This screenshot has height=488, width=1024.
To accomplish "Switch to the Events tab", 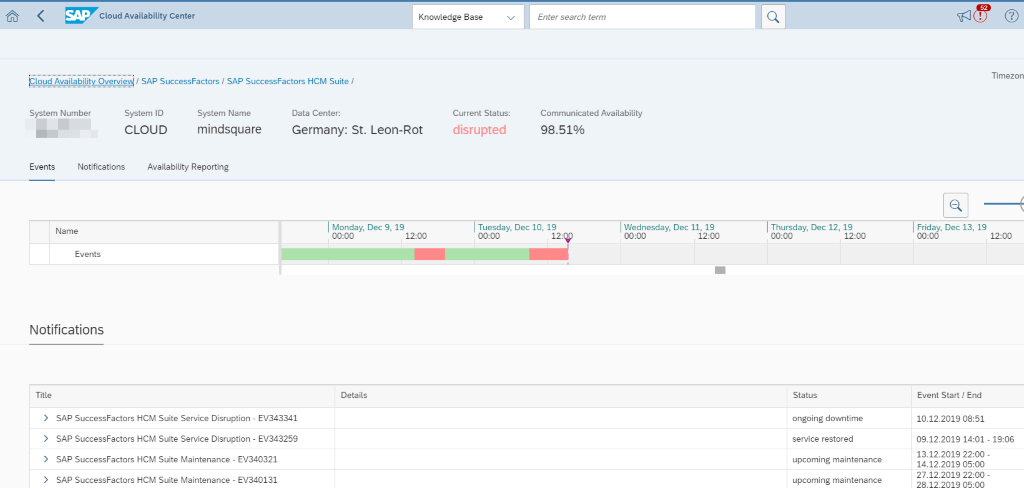I will (42, 167).
